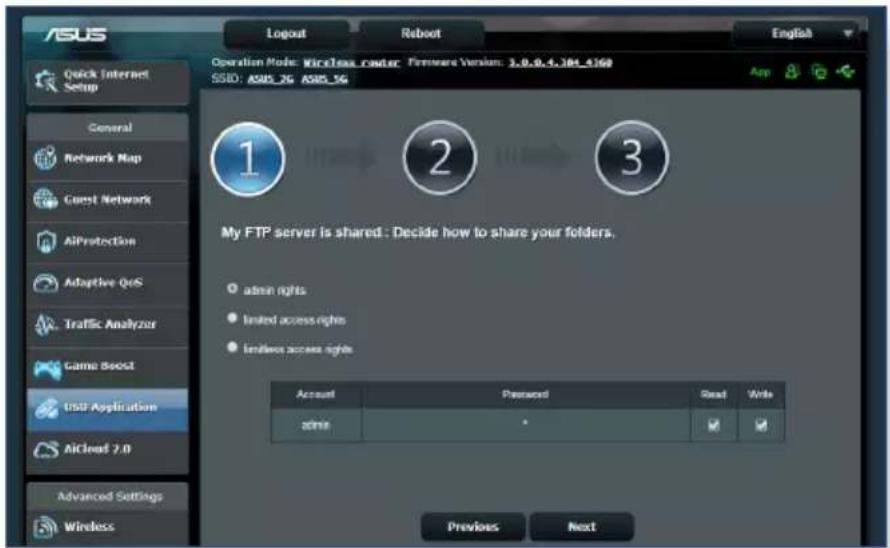This screenshot has width=890, height=548.
Task: Open Game Boost menu item
Action: coord(108,366)
